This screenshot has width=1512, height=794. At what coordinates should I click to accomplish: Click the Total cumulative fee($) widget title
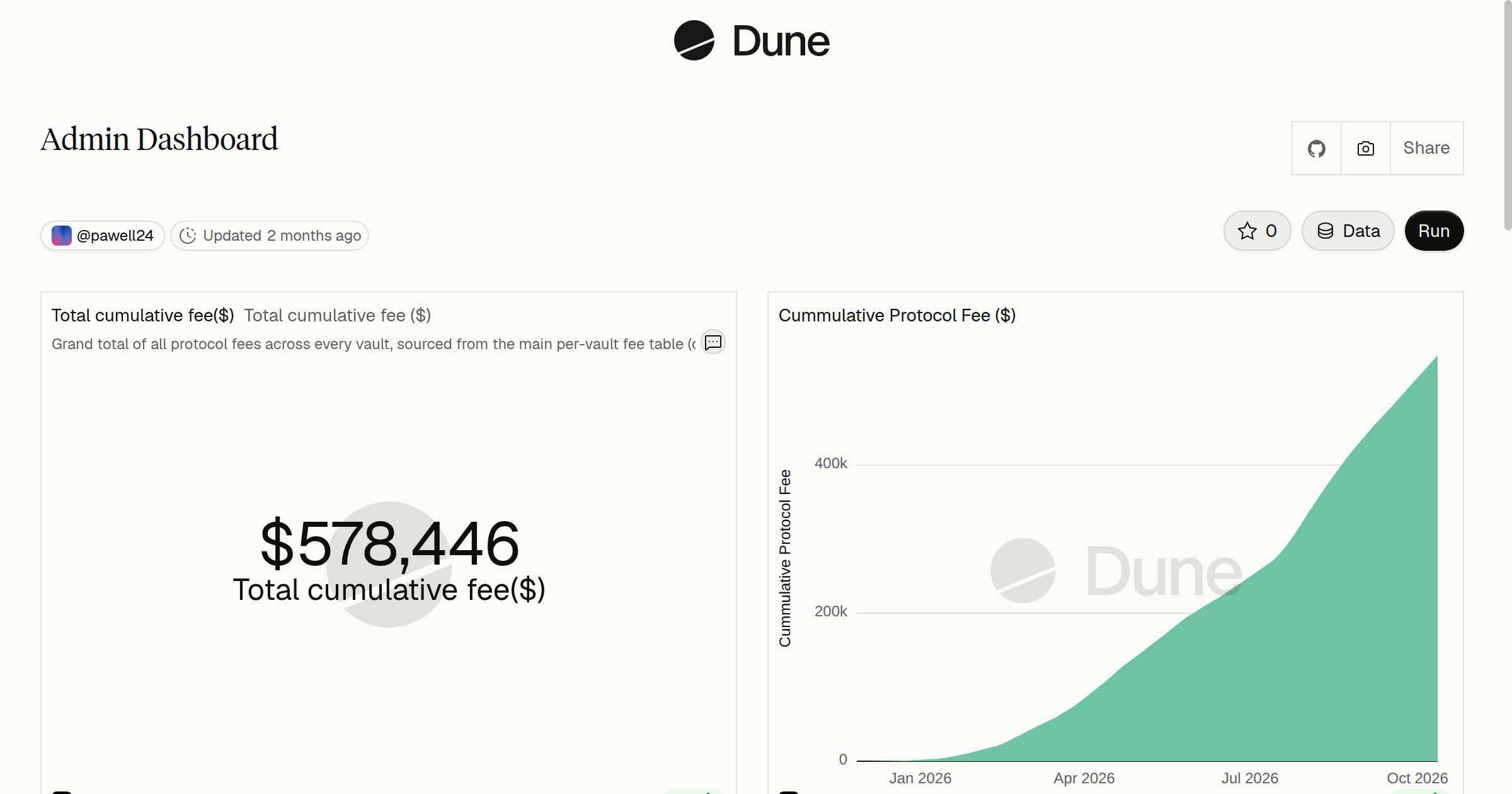pyautogui.click(x=143, y=316)
